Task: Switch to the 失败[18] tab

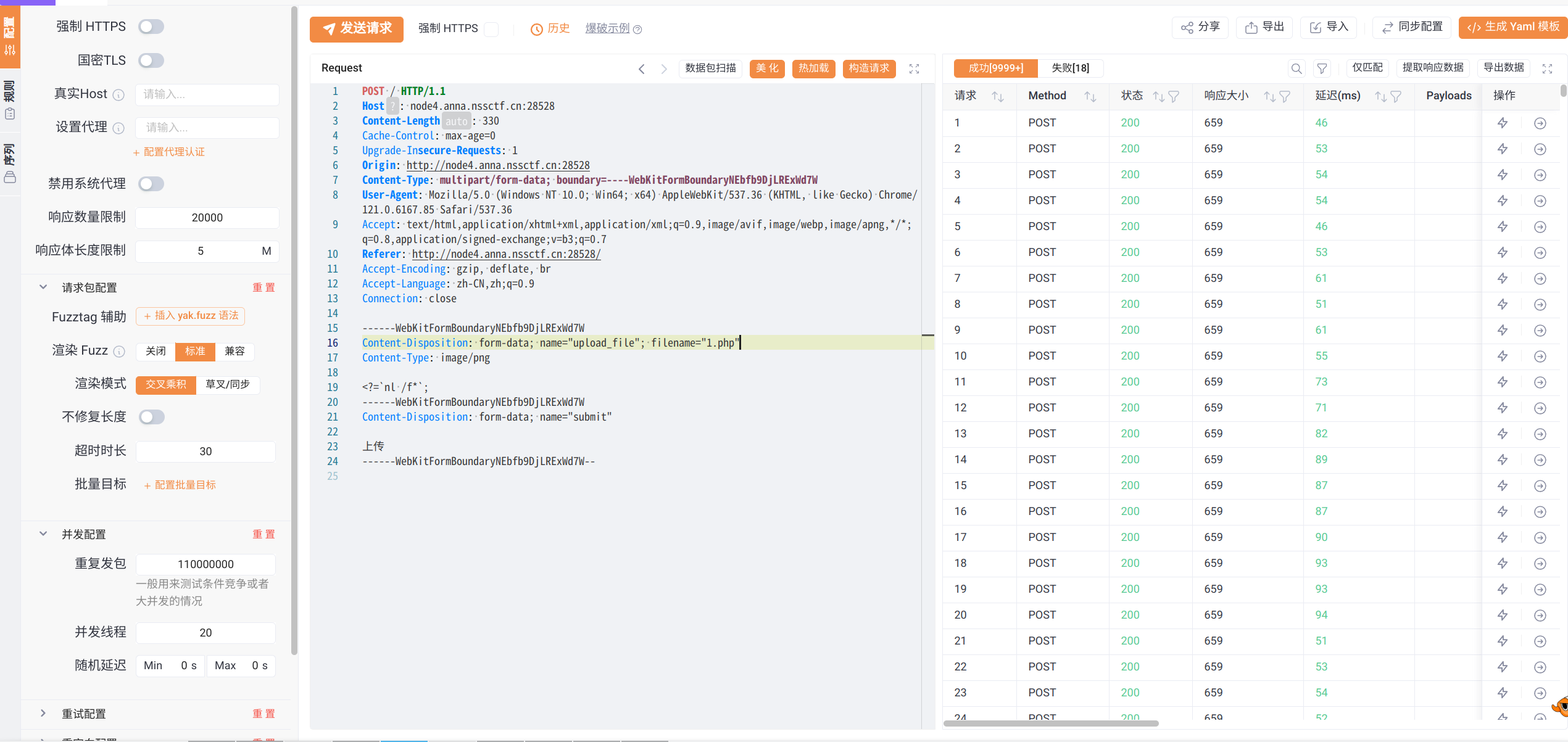Action: (1070, 68)
